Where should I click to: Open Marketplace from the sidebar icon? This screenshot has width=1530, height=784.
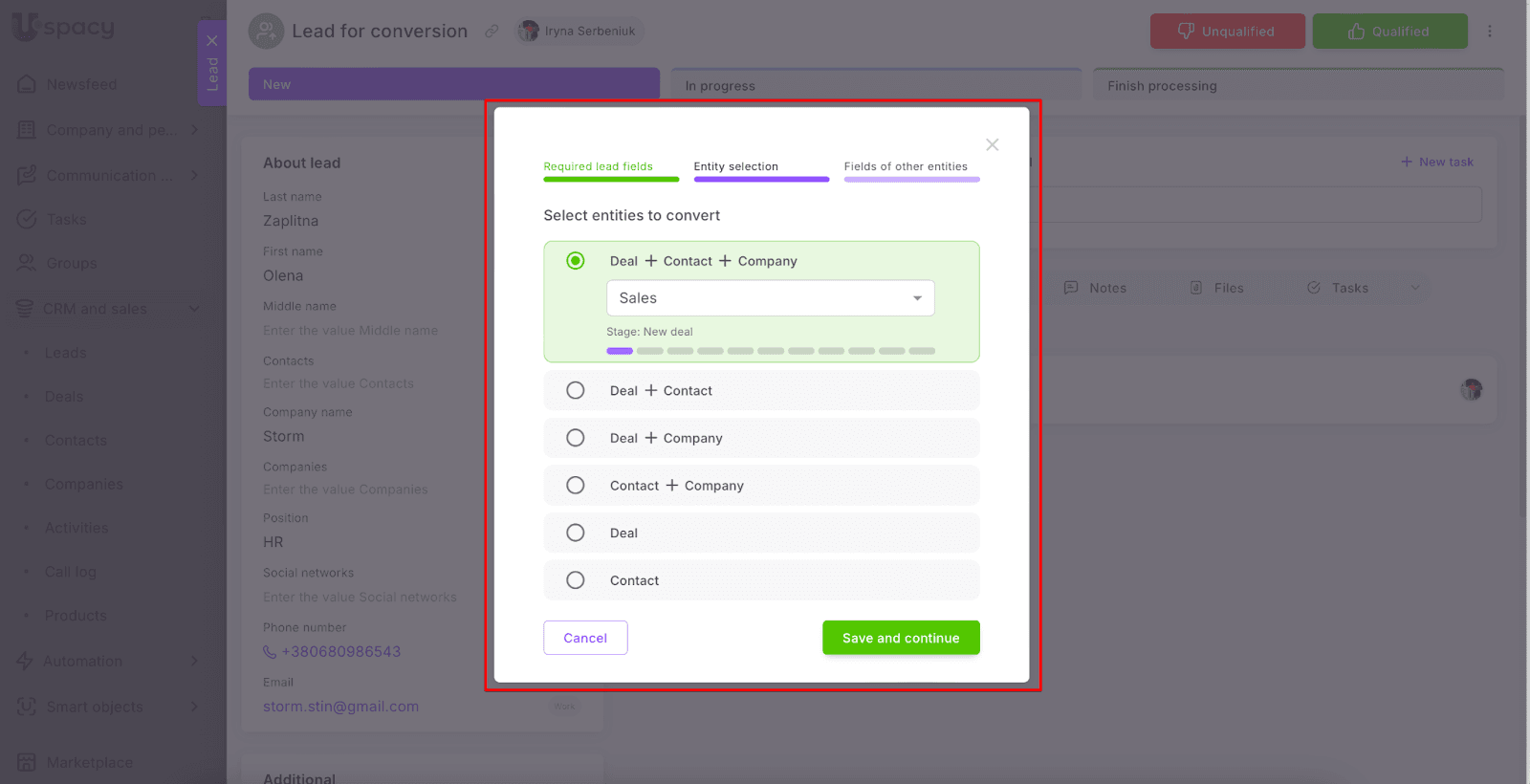[x=27, y=762]
